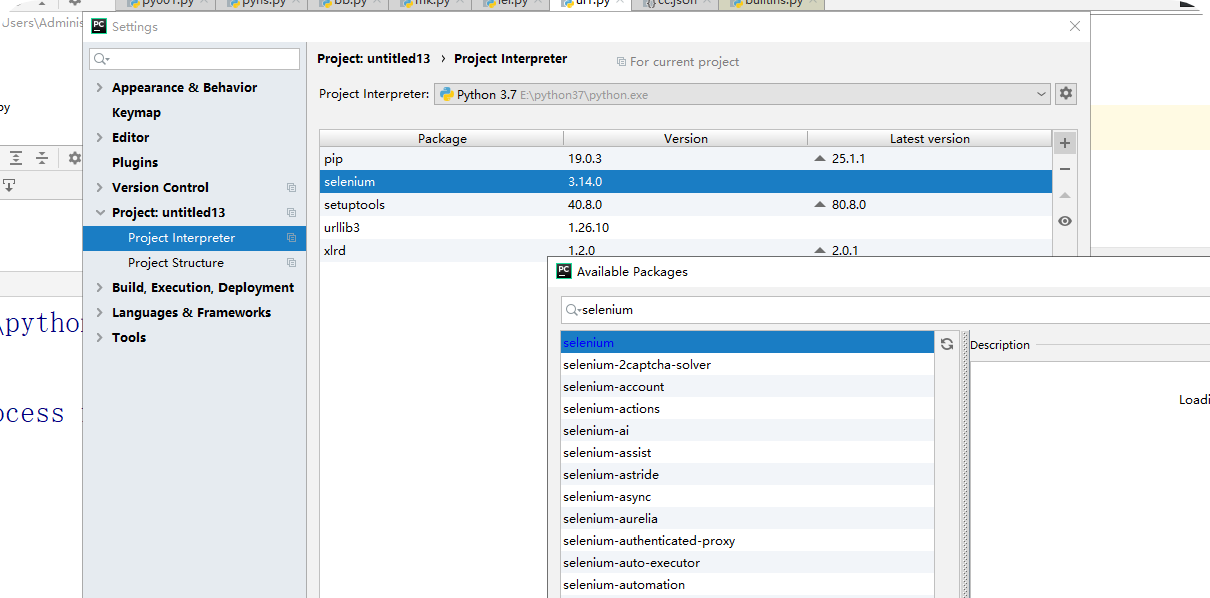The height and width of the screenshot is (598, 1210).
Task: Toggle show early releases eye icon
Action: pyautogui.click(x=1065, y=221)
